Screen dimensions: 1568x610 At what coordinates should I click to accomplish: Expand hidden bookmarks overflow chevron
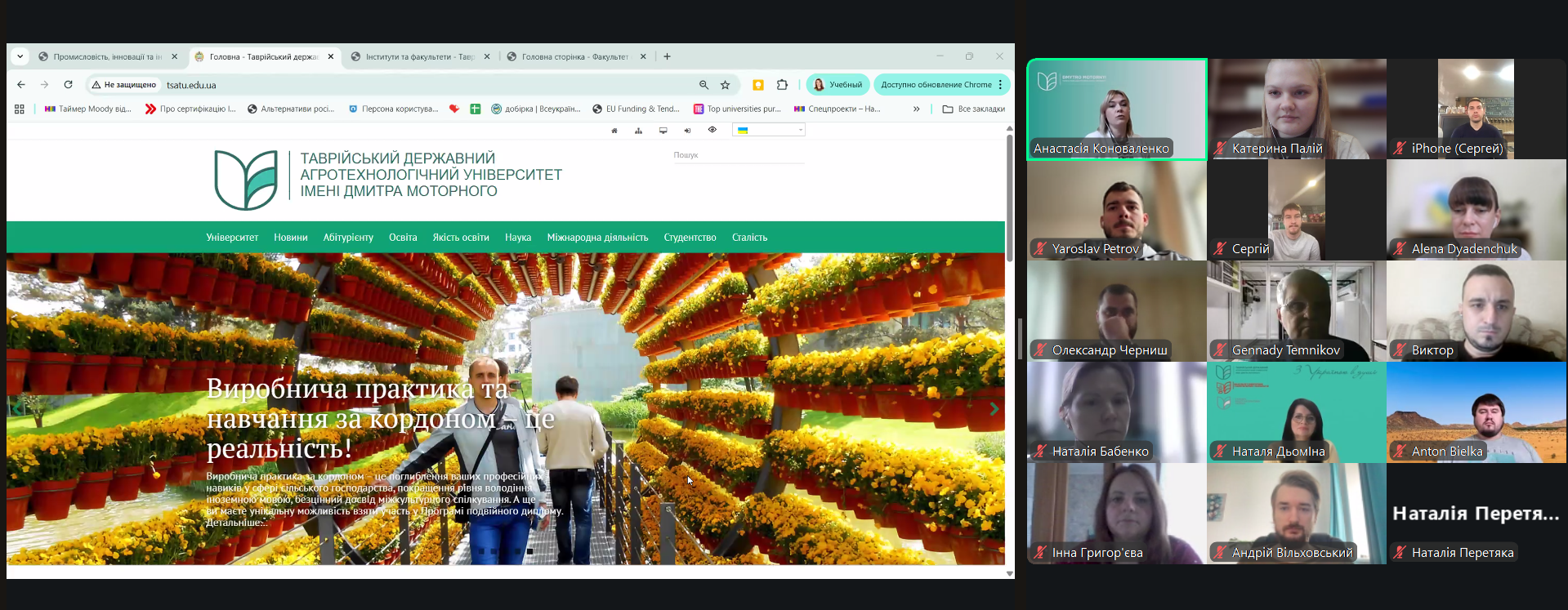pos(916,109)
